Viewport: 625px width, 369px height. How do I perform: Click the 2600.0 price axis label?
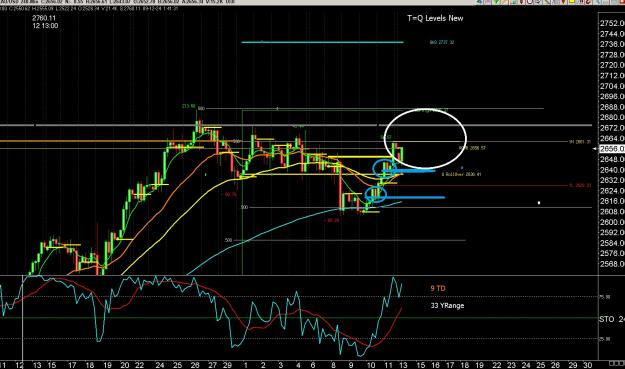[612, 222]
